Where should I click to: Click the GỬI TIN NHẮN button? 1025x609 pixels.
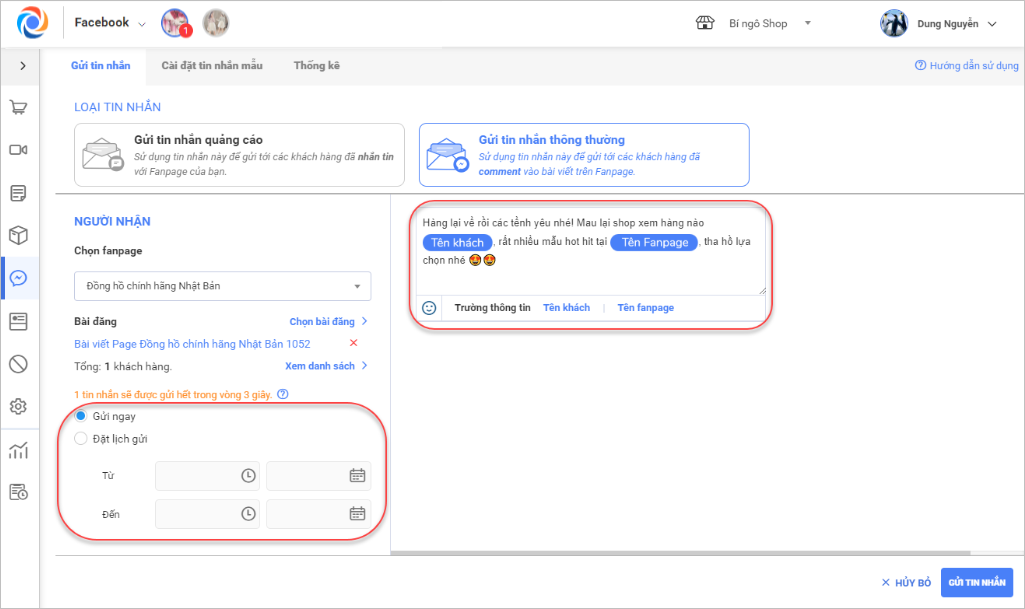tap(977, 583)
